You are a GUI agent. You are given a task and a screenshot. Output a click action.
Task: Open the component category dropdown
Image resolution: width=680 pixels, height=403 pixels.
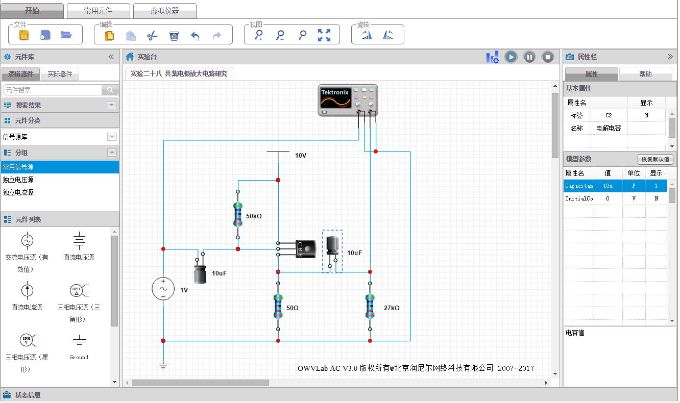59,137
